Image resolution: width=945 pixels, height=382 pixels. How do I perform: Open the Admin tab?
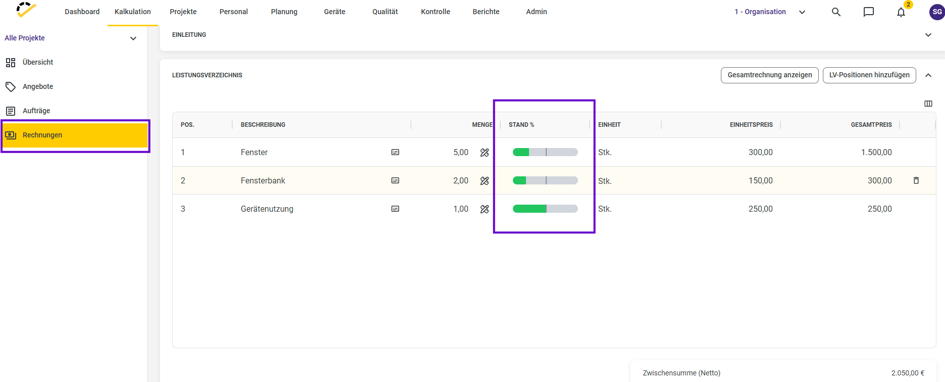pos(536,11)
